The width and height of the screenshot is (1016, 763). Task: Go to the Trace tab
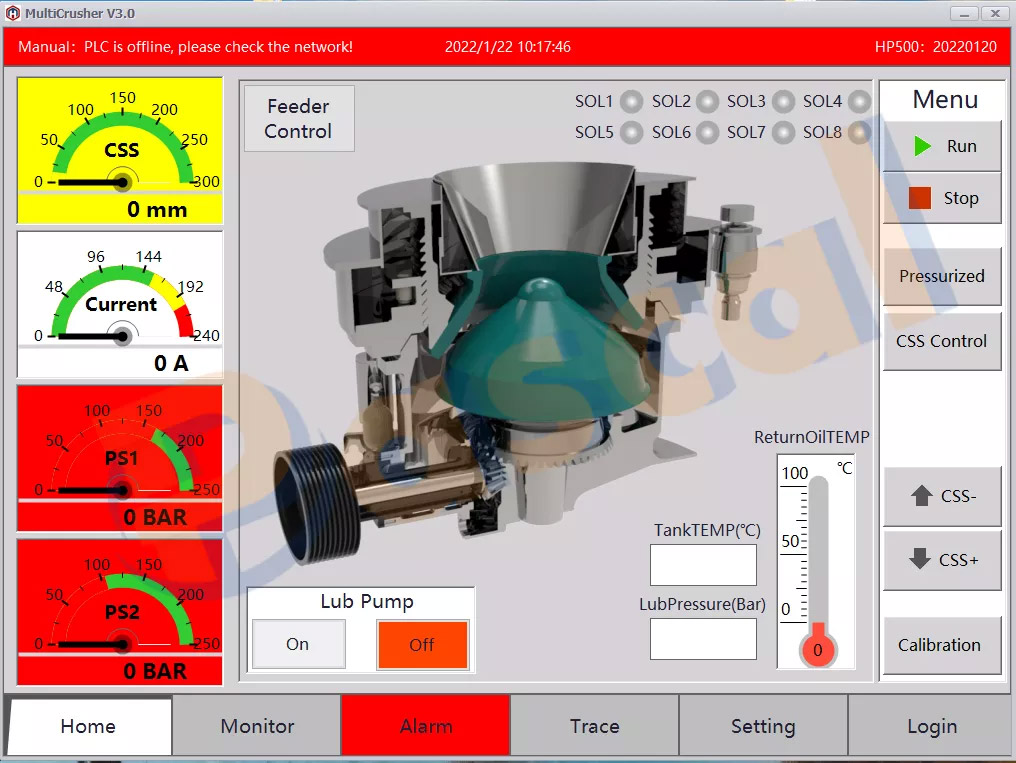click(594, 726)
